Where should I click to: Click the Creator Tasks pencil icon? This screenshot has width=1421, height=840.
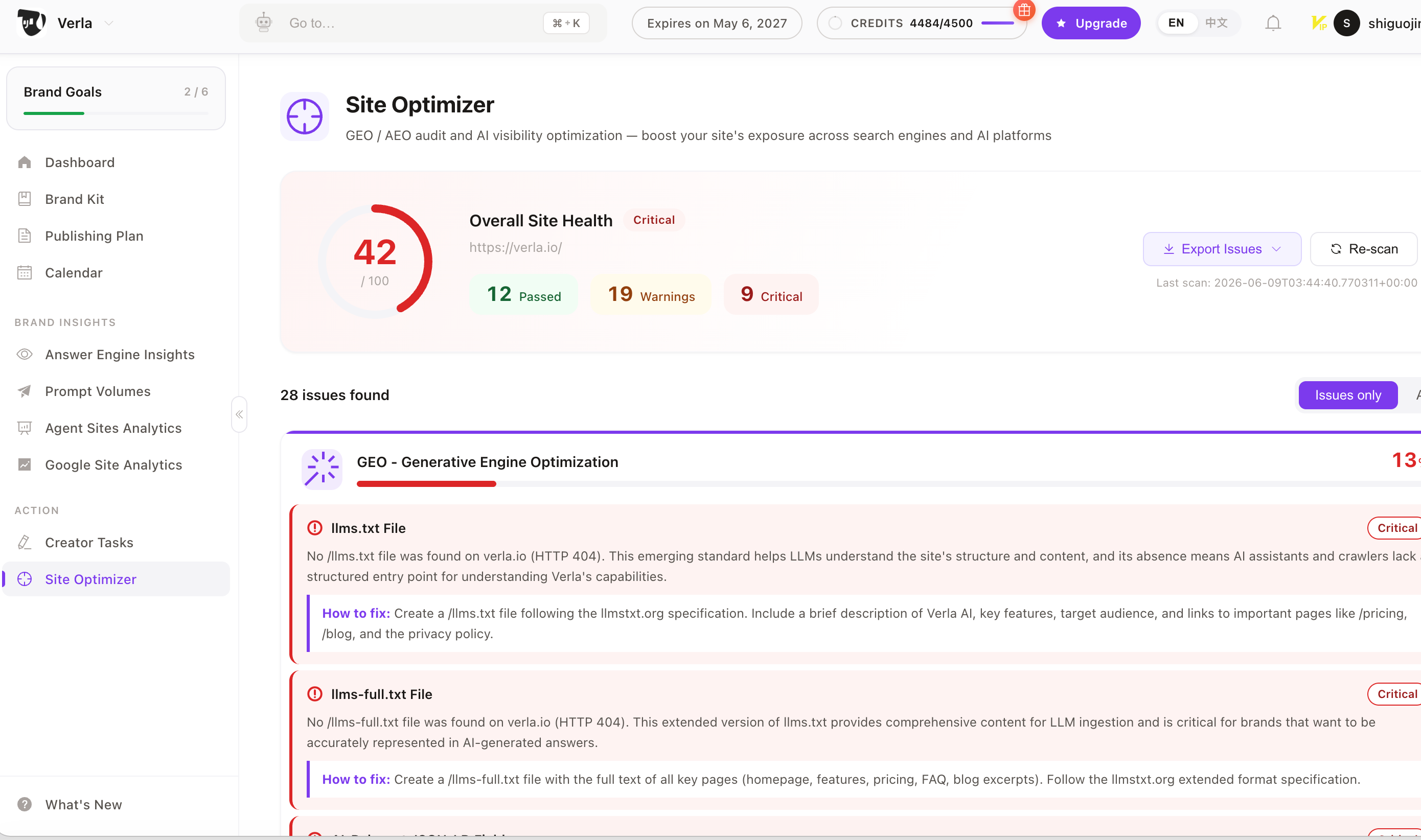[25, 542]
